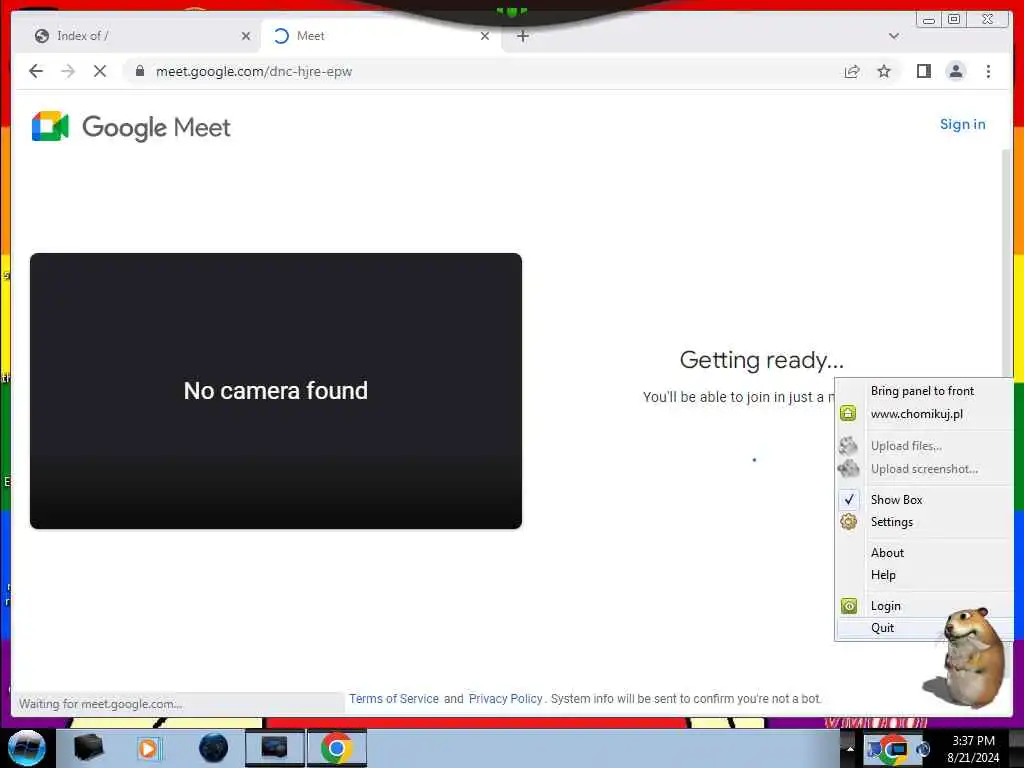Screen dimensions: 1024x768
Task: Click the Sign in link
Action: coord(963,124)
